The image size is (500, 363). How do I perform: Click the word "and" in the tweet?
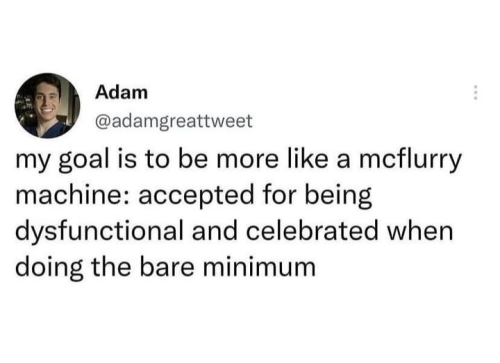[215, 231]
